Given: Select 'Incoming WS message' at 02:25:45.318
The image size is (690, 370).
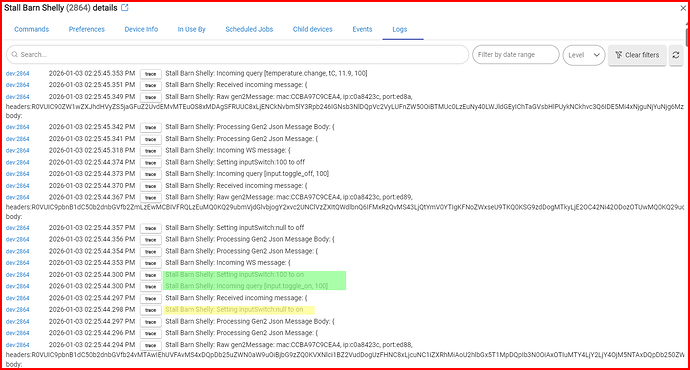Looking at the screenshot, I should click(x=228, y=150).
